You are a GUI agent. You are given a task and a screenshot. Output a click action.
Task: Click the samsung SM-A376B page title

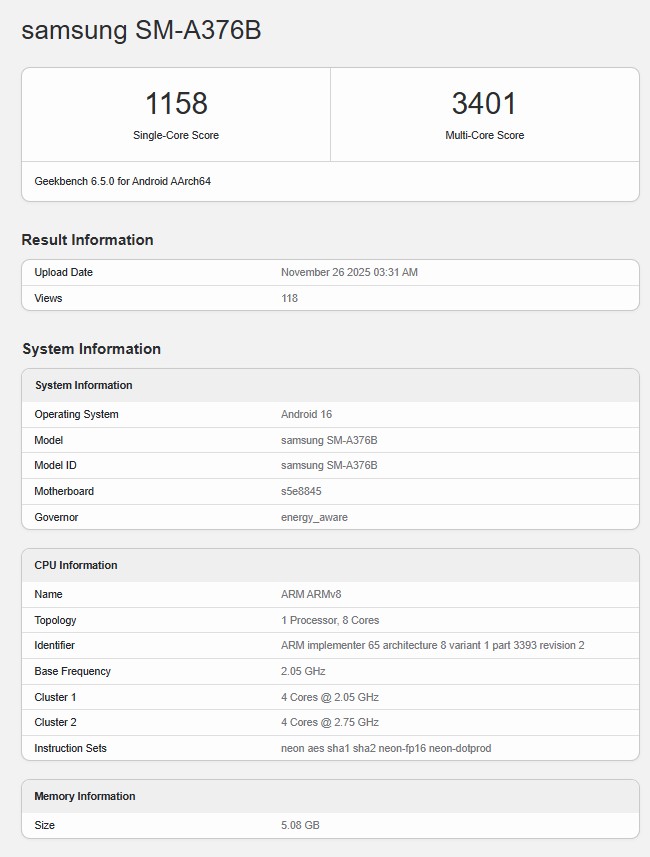141,30
